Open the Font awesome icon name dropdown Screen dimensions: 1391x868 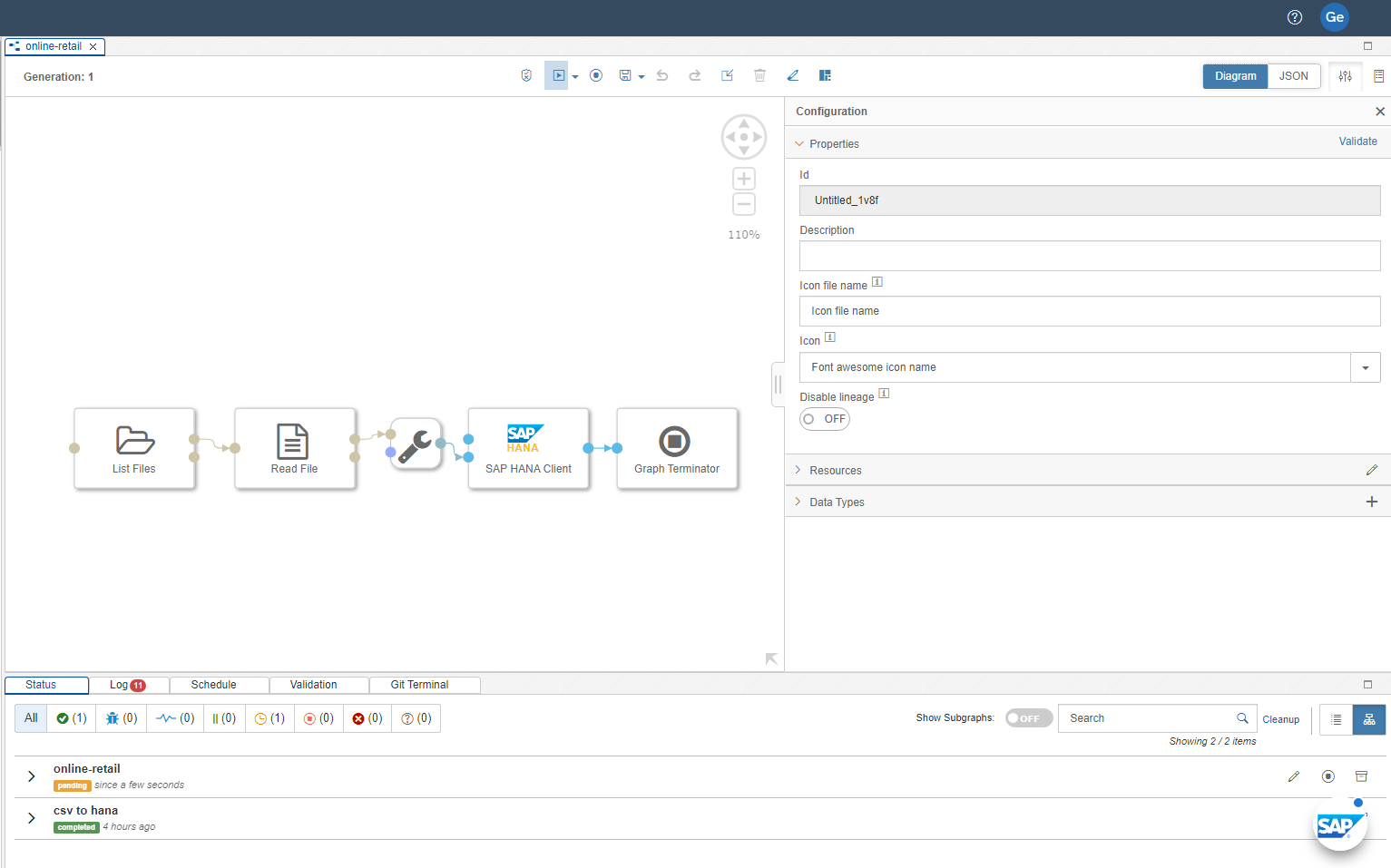tap(1365, 367)
